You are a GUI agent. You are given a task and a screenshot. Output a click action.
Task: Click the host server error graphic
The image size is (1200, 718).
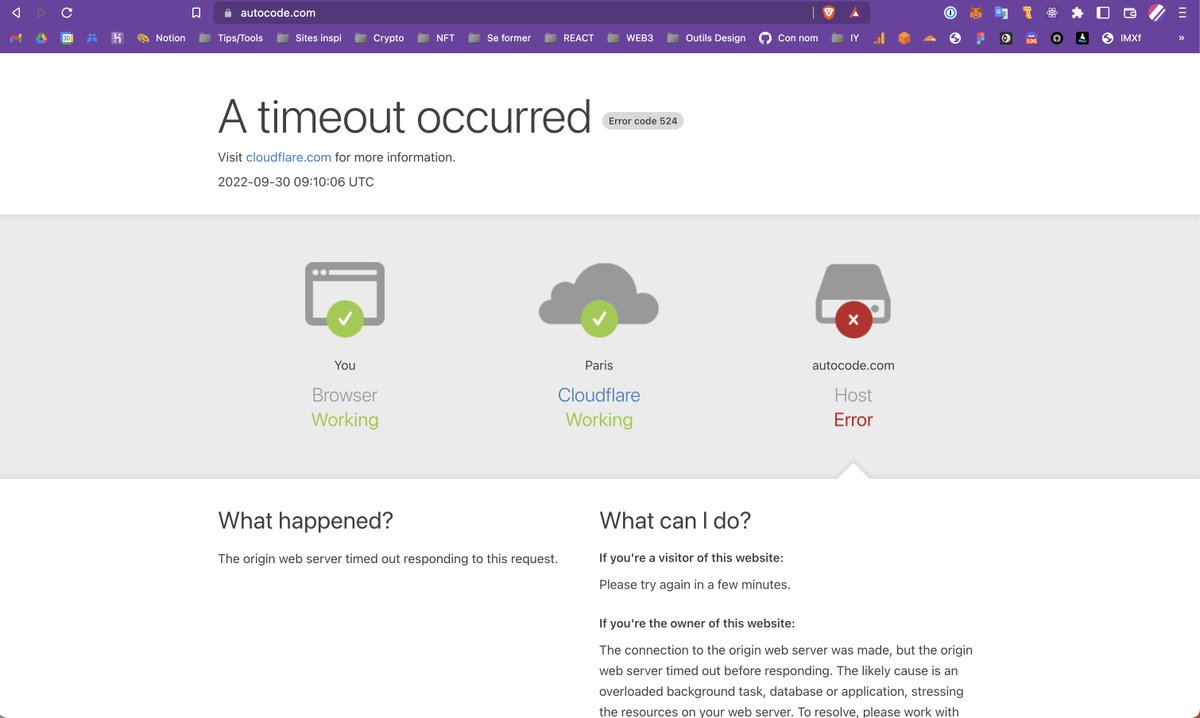(x=853, y=299)
